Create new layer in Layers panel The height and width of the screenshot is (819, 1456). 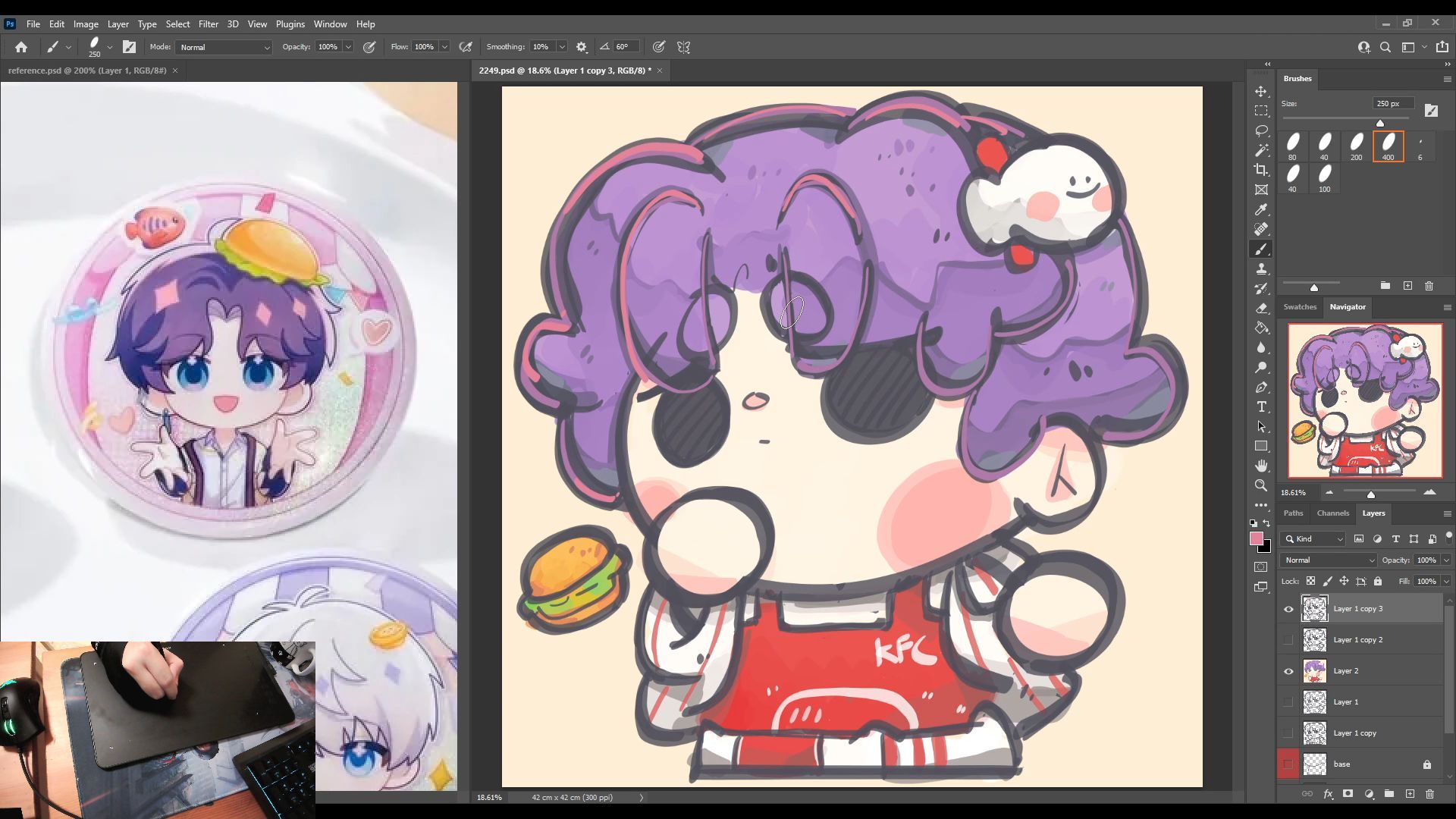[1410, 794]
